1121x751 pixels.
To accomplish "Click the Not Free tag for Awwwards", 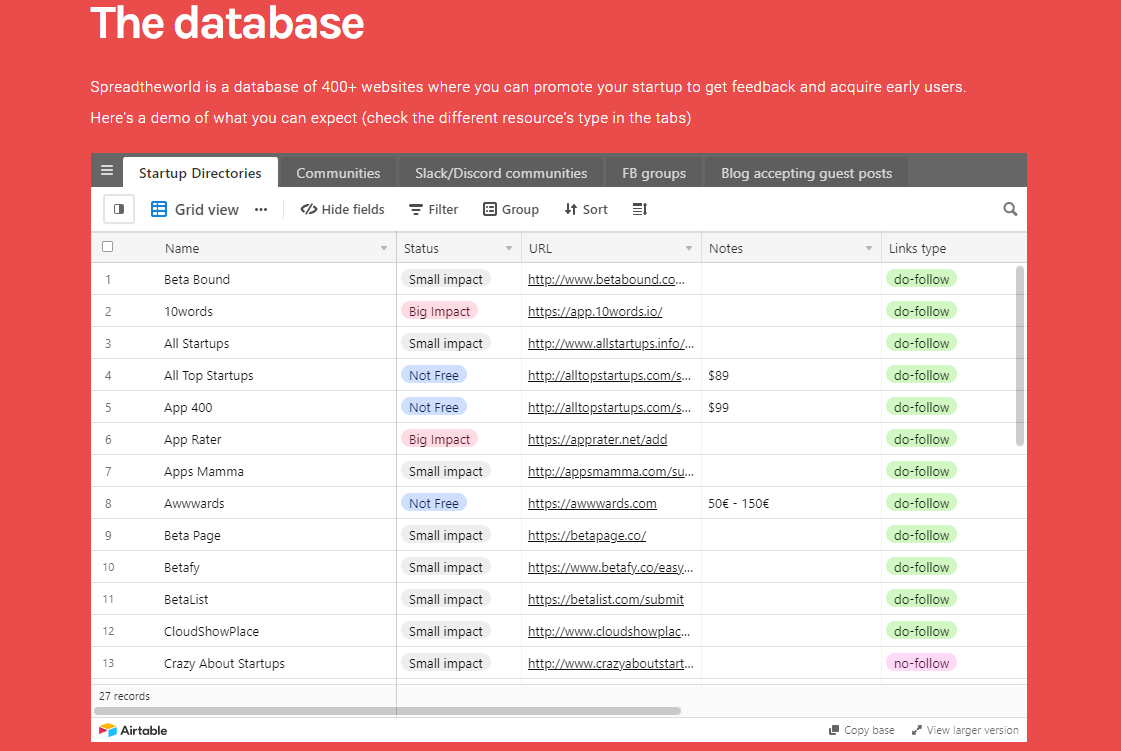I will point(433,503).
